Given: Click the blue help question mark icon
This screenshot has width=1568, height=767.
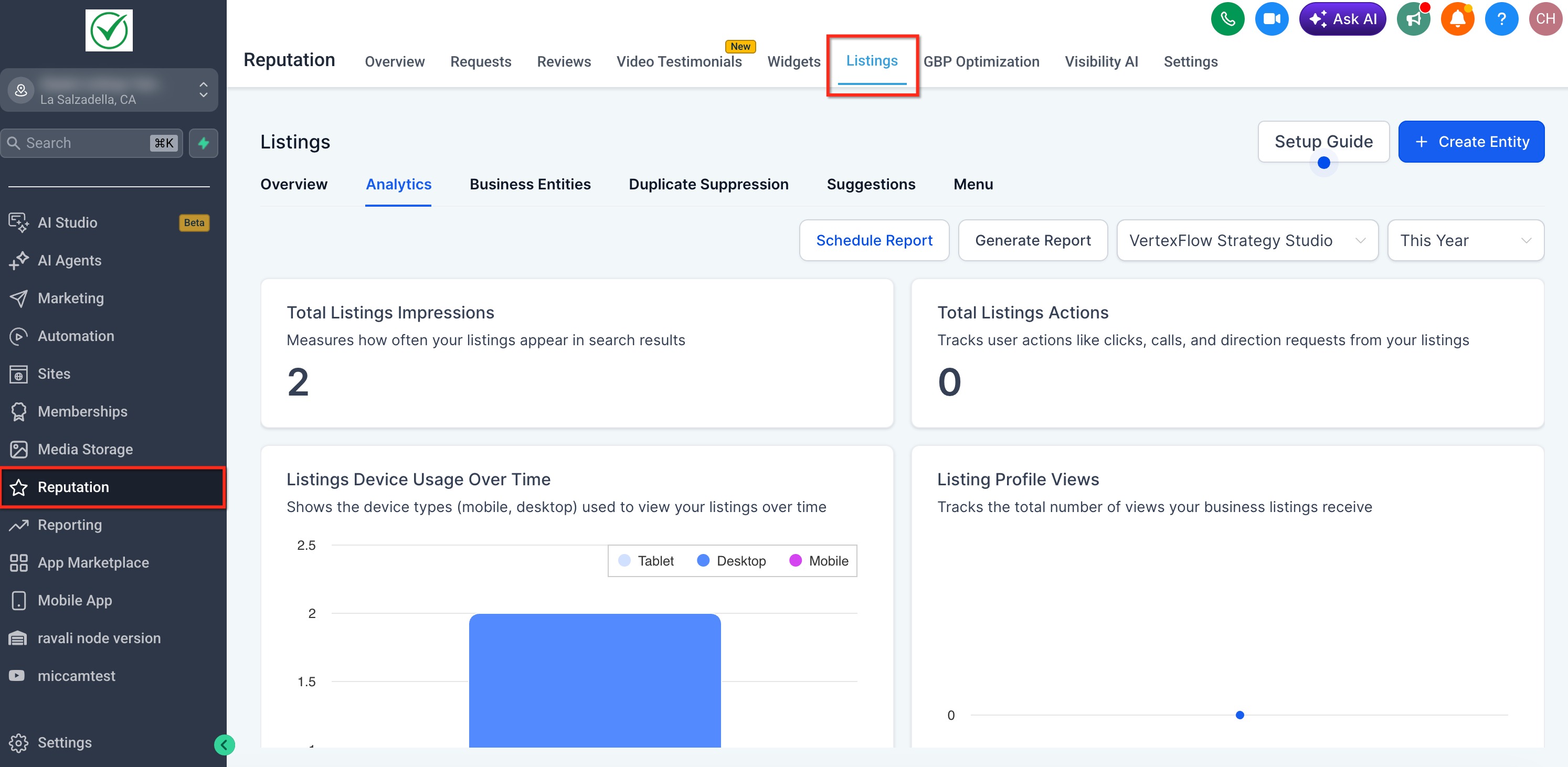Looking at the screenshot, I should 1501,19.
